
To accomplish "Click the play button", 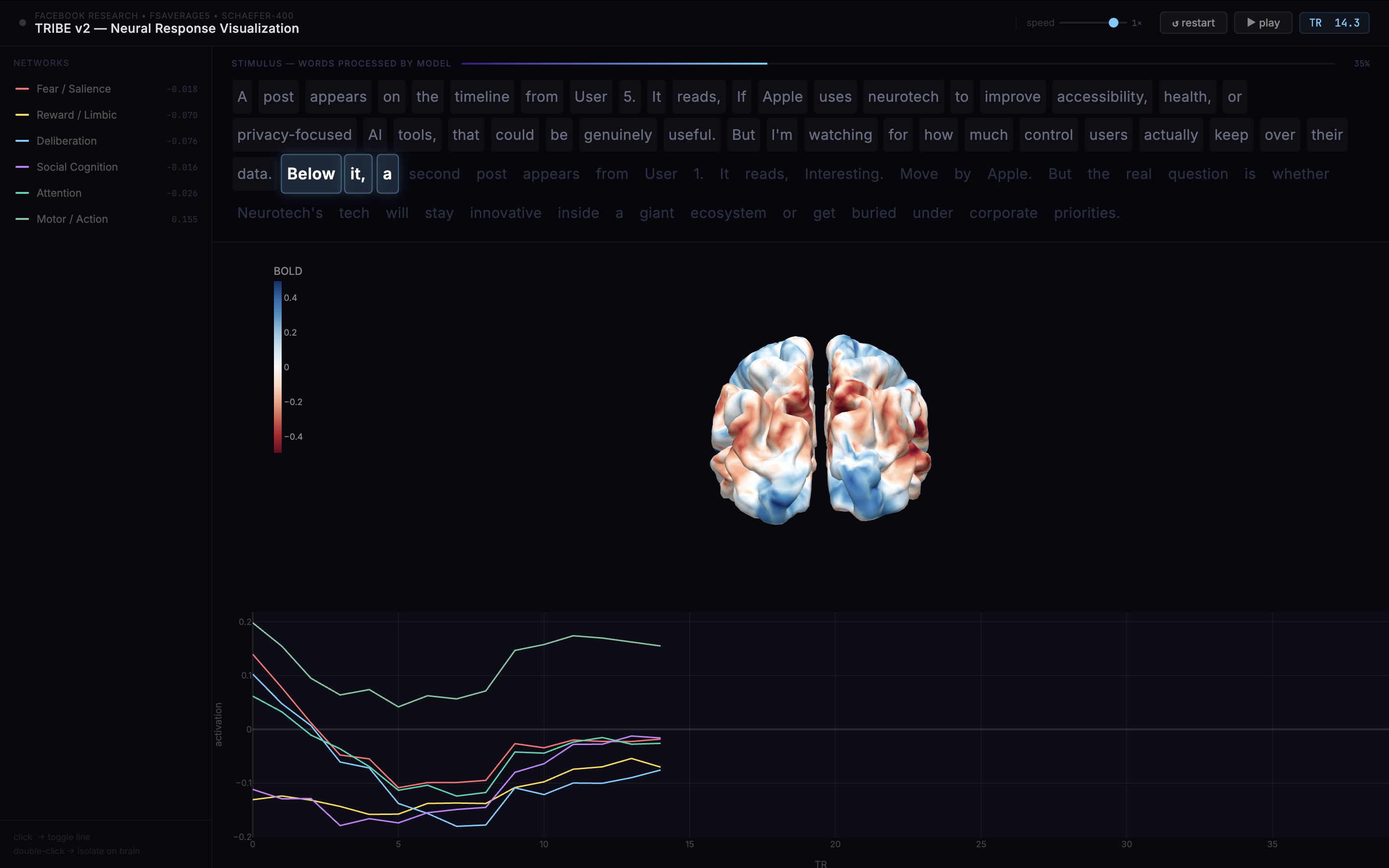I will tap(1263, 23).
